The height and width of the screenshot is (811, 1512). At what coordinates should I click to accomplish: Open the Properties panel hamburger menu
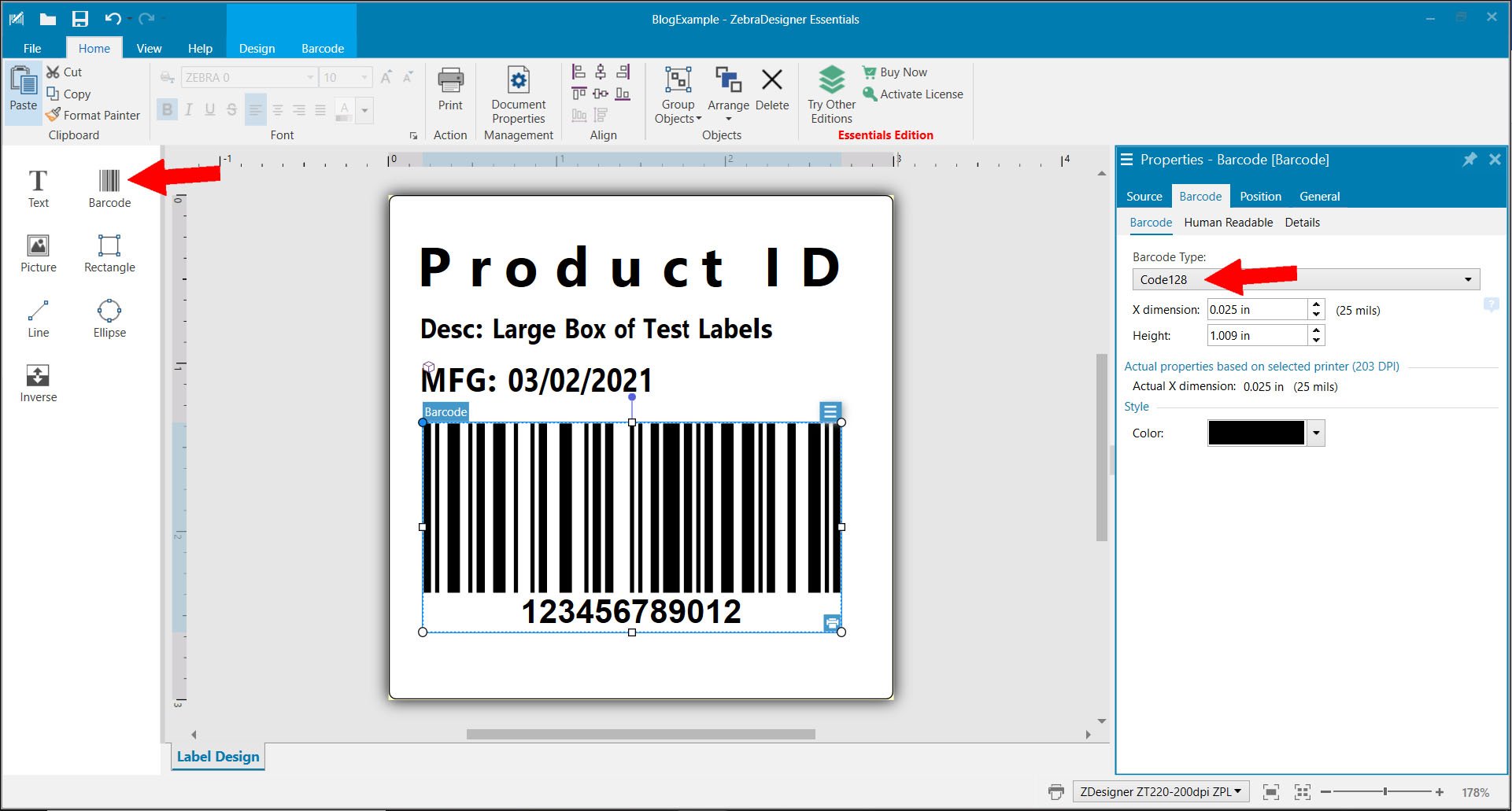click(x=1126, y=160)
